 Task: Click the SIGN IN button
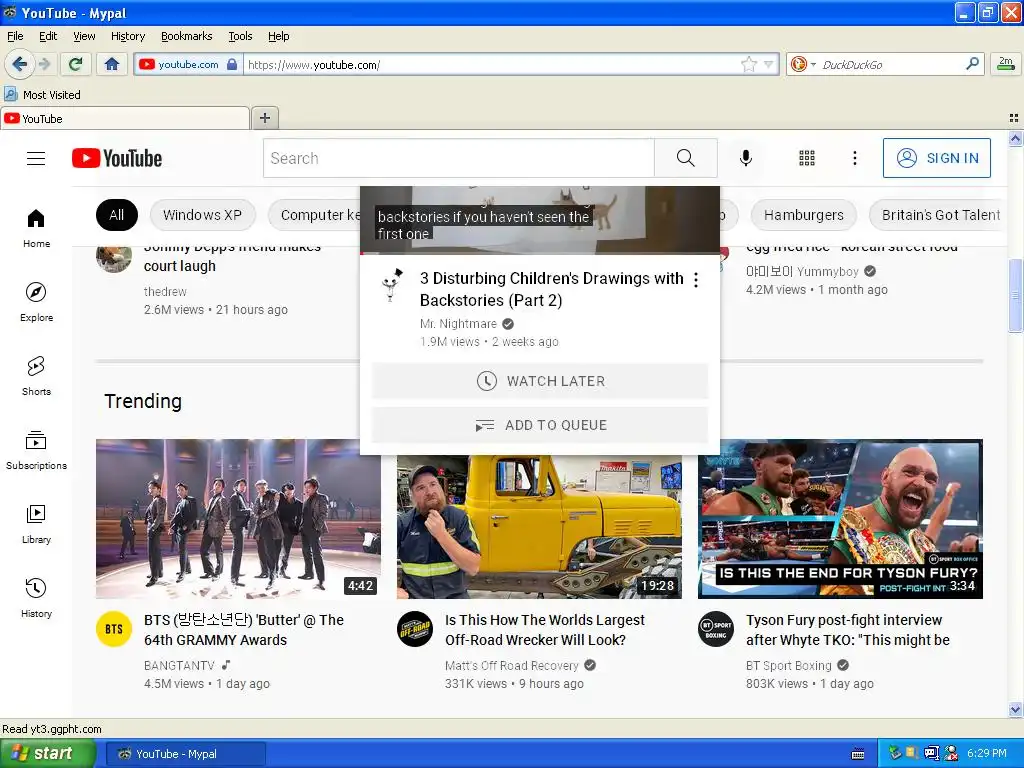point(936,158)
